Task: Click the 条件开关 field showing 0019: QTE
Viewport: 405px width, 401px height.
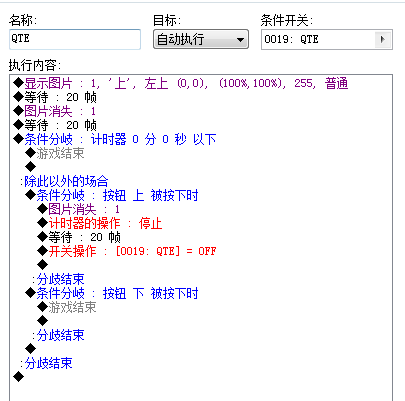Action: (327, 39)
